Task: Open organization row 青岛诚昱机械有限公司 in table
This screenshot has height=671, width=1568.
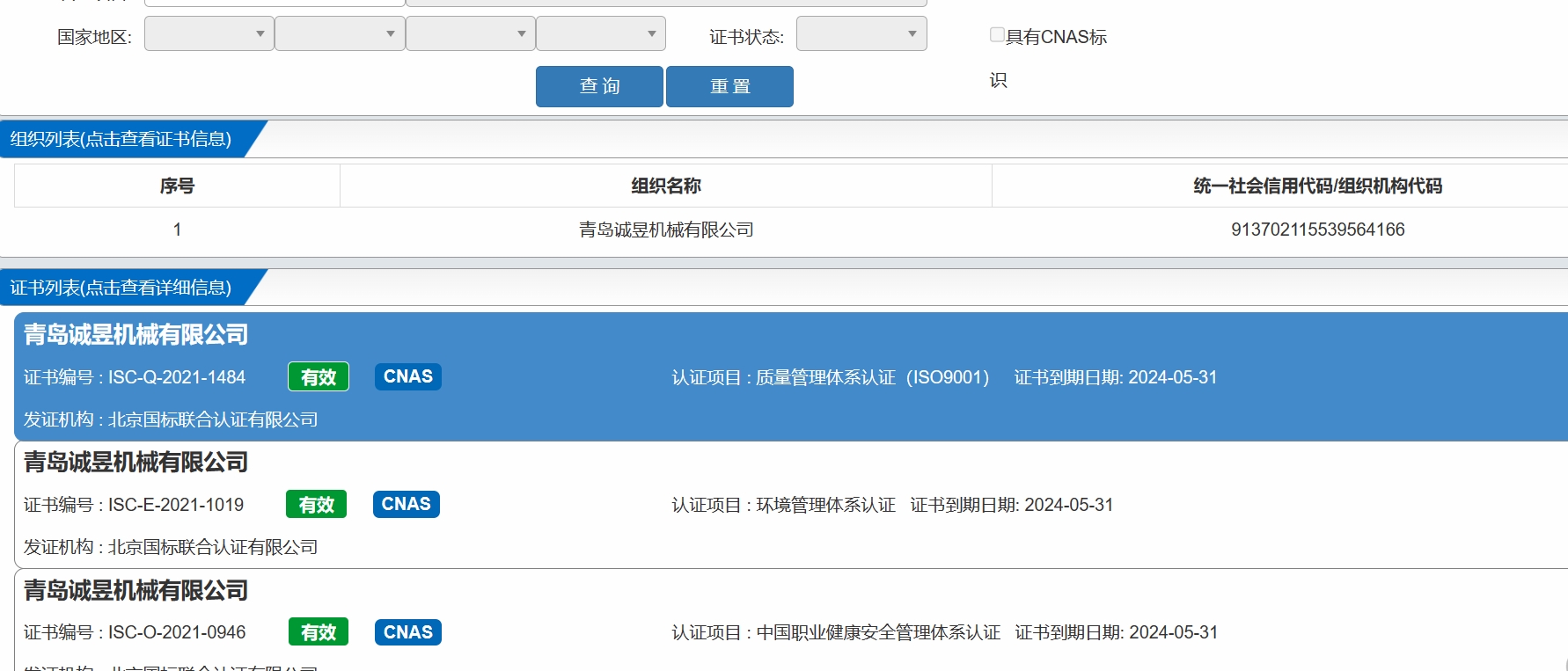Action: (x=666, y=230)
